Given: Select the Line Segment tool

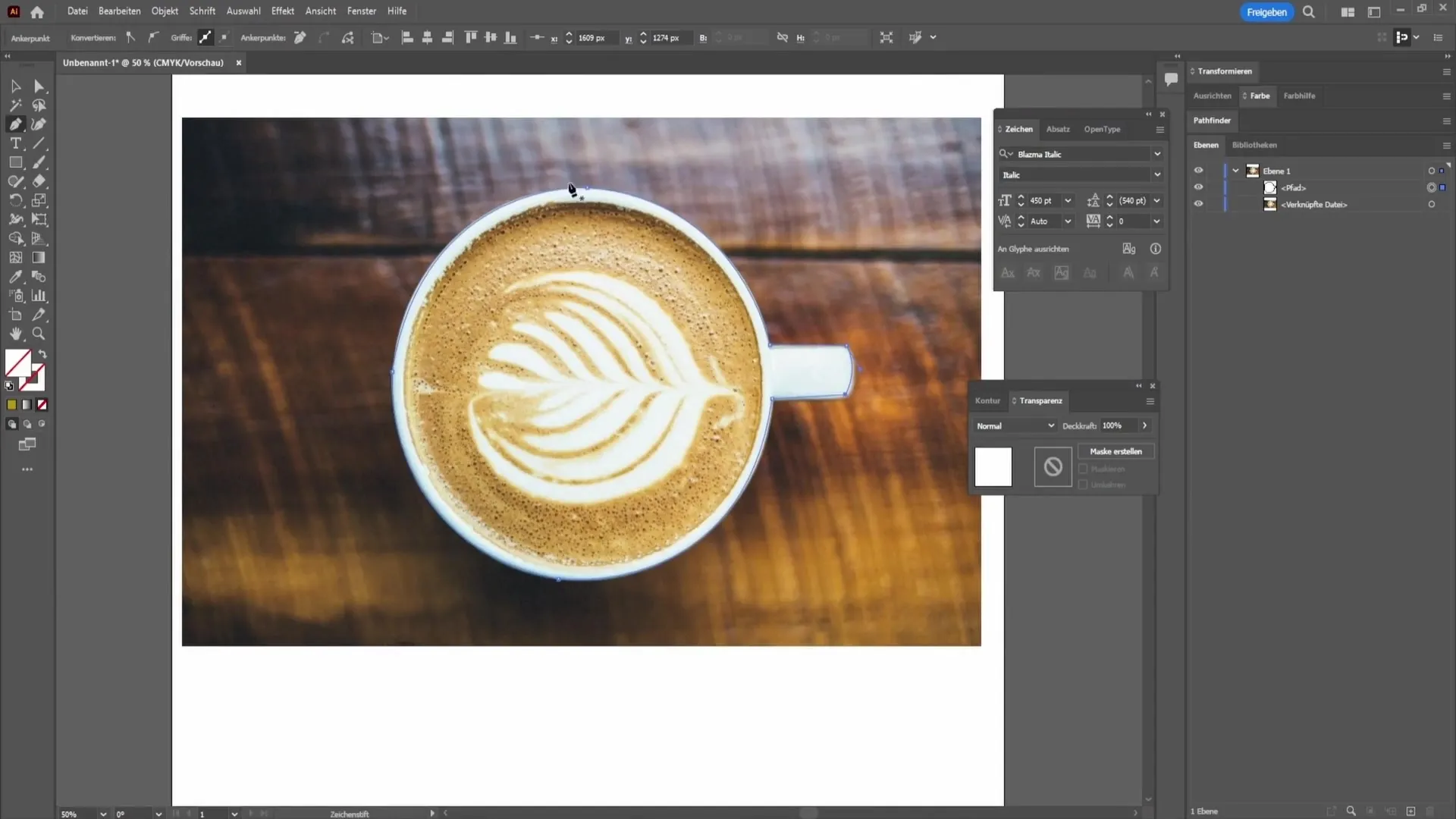Looking at the screenshot, I should pos(39,143).
